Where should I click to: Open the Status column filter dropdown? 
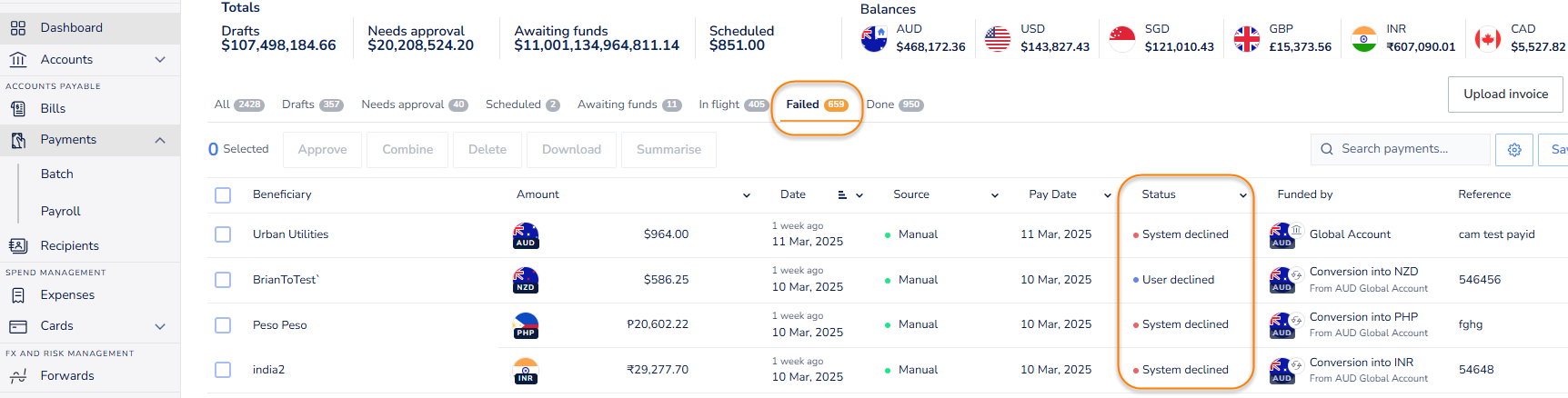pyautogui.click(x=1242, y=195)
